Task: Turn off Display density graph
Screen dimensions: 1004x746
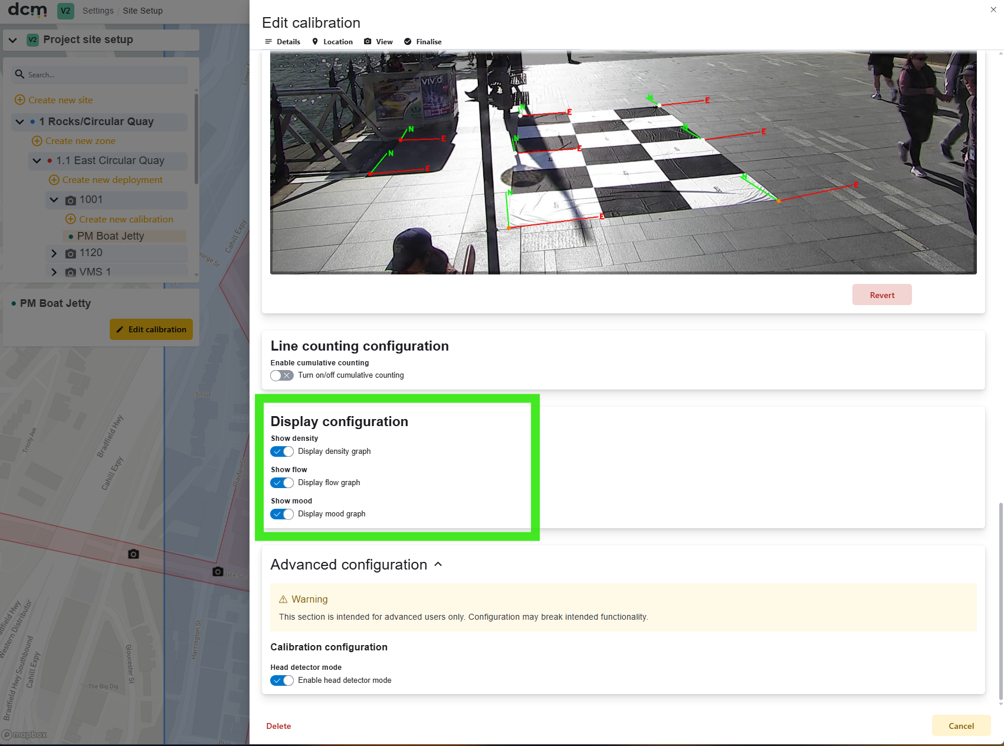Action: click(x=282, y=451)
